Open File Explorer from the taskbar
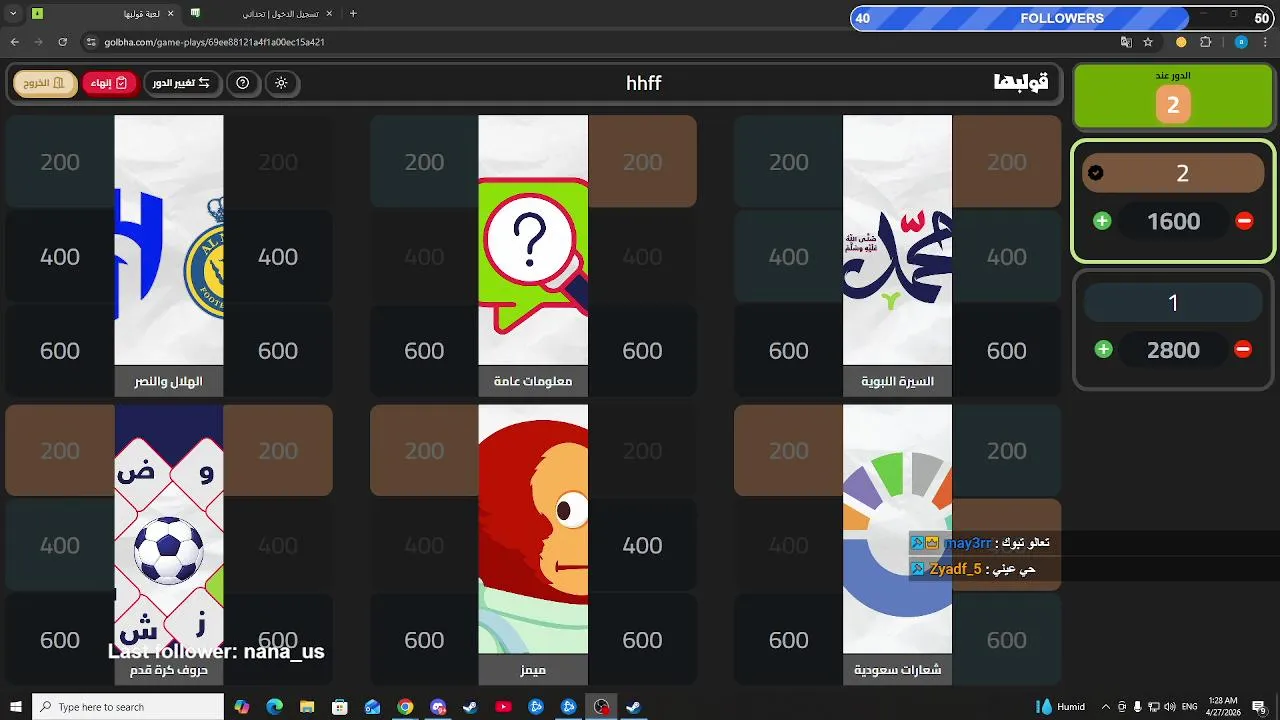The width and height of the screenshot is (1280, 720). point(307,707)
